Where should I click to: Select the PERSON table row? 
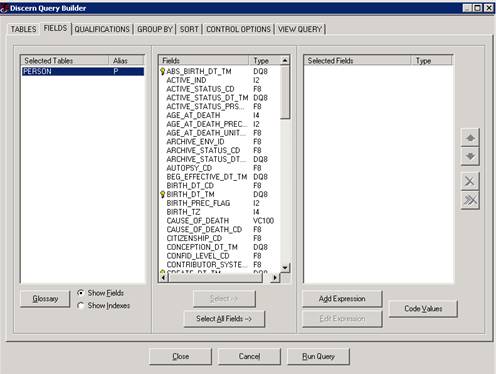coord(83,71)
